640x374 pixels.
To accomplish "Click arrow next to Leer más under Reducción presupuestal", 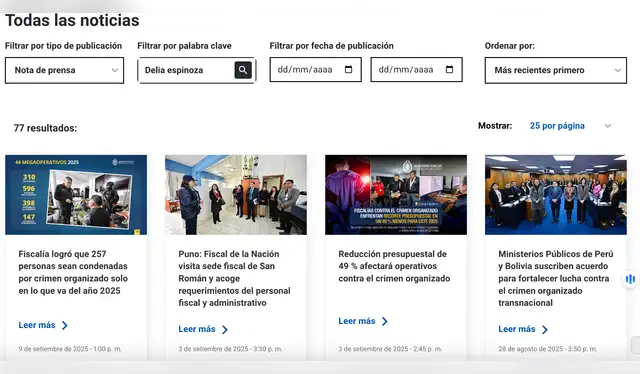I will 384,321.
